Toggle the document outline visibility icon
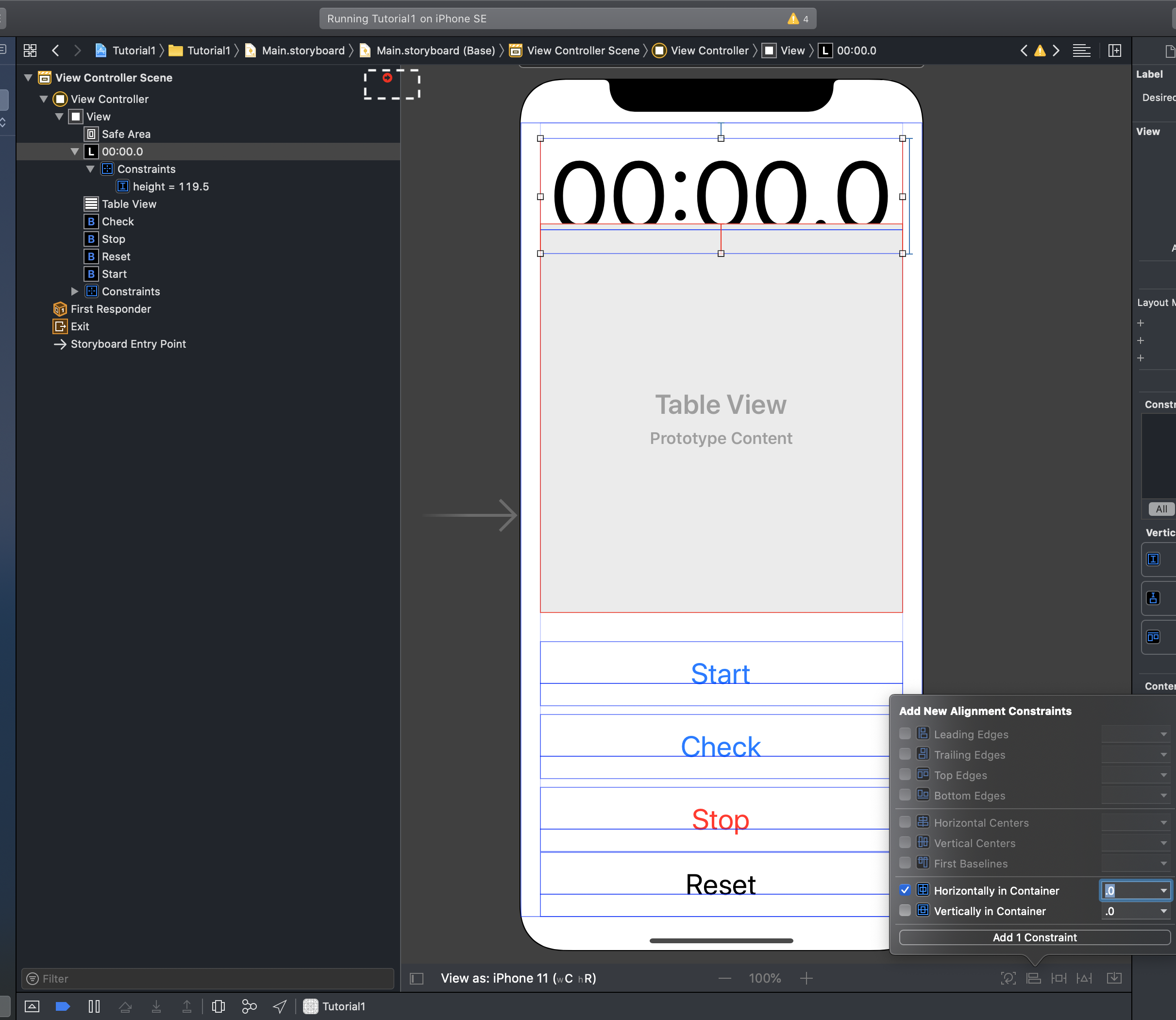The width and height of the screenshot is (1176, 1020). click(417, 978)
